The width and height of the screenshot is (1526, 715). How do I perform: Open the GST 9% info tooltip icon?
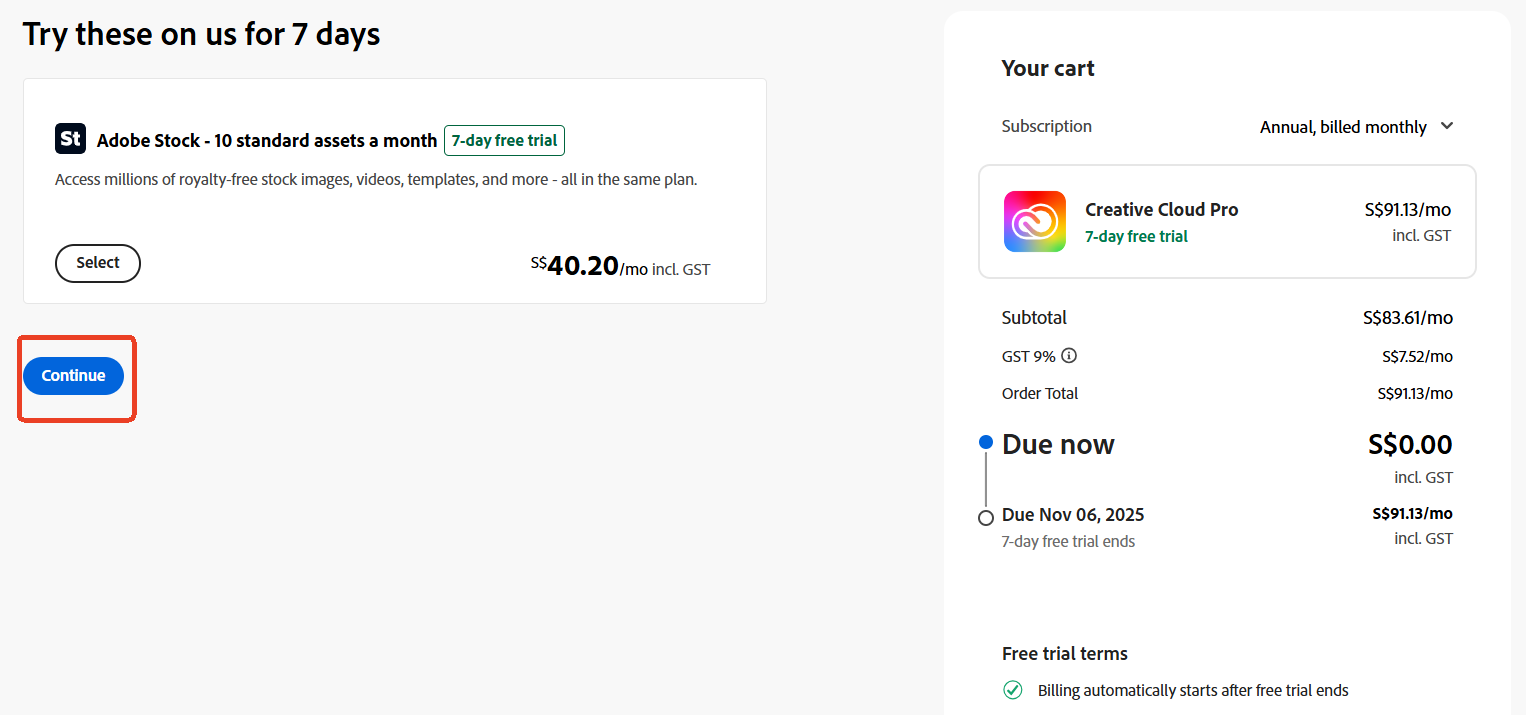(1069, 355)
